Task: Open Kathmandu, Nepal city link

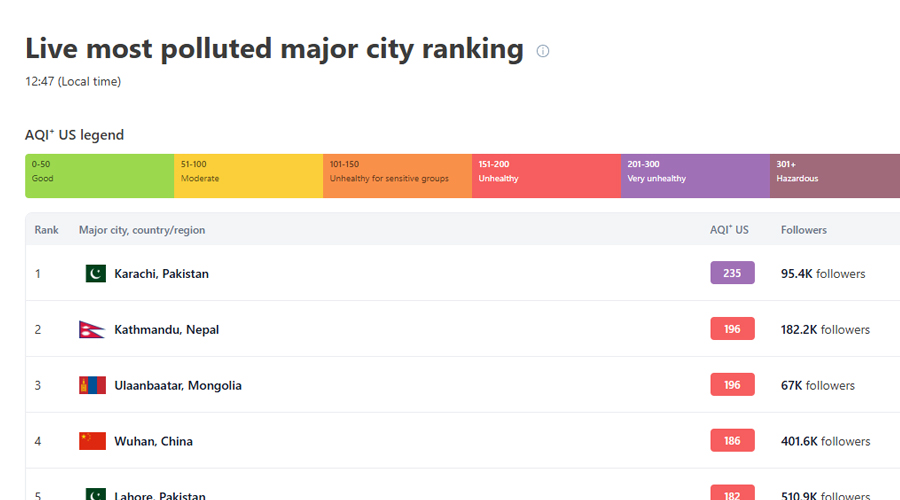Action: [166, 330]
